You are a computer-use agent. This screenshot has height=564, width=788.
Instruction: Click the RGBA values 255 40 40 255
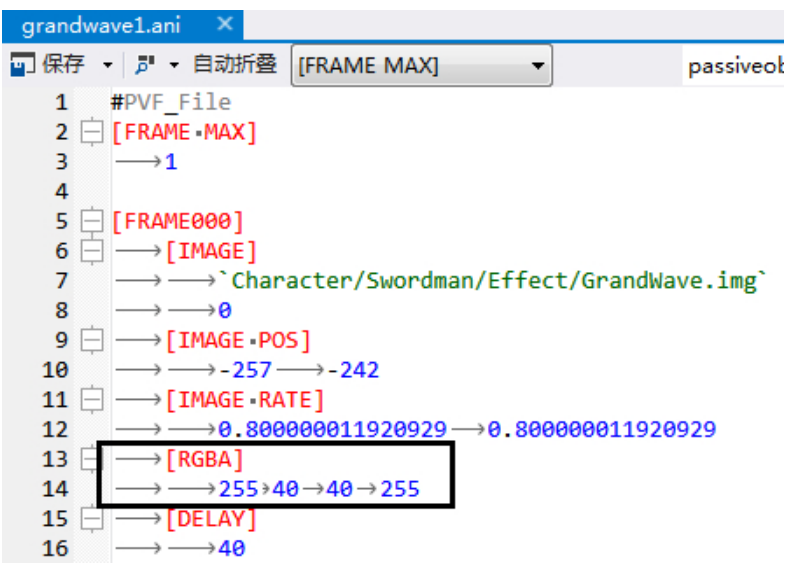[x=319, y=489]
